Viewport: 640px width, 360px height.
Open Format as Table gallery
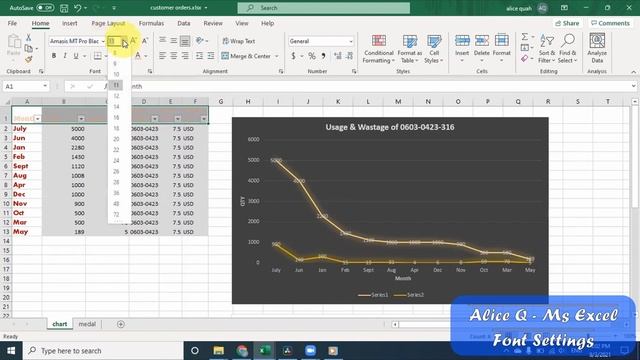(x=410, y=49)
